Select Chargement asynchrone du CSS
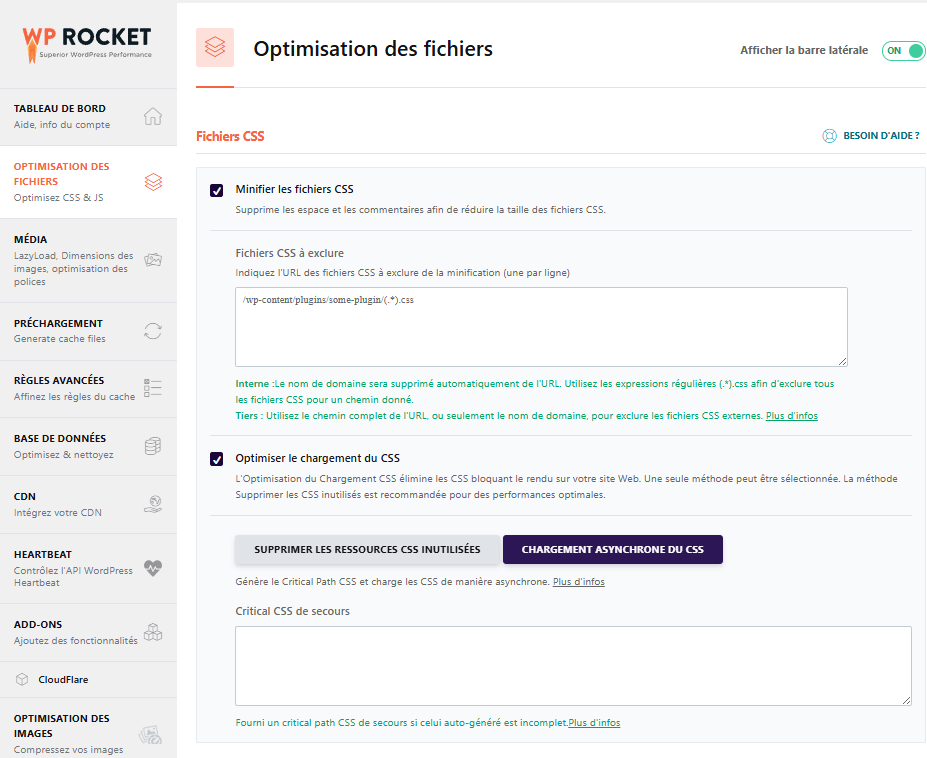 [612, 549]
